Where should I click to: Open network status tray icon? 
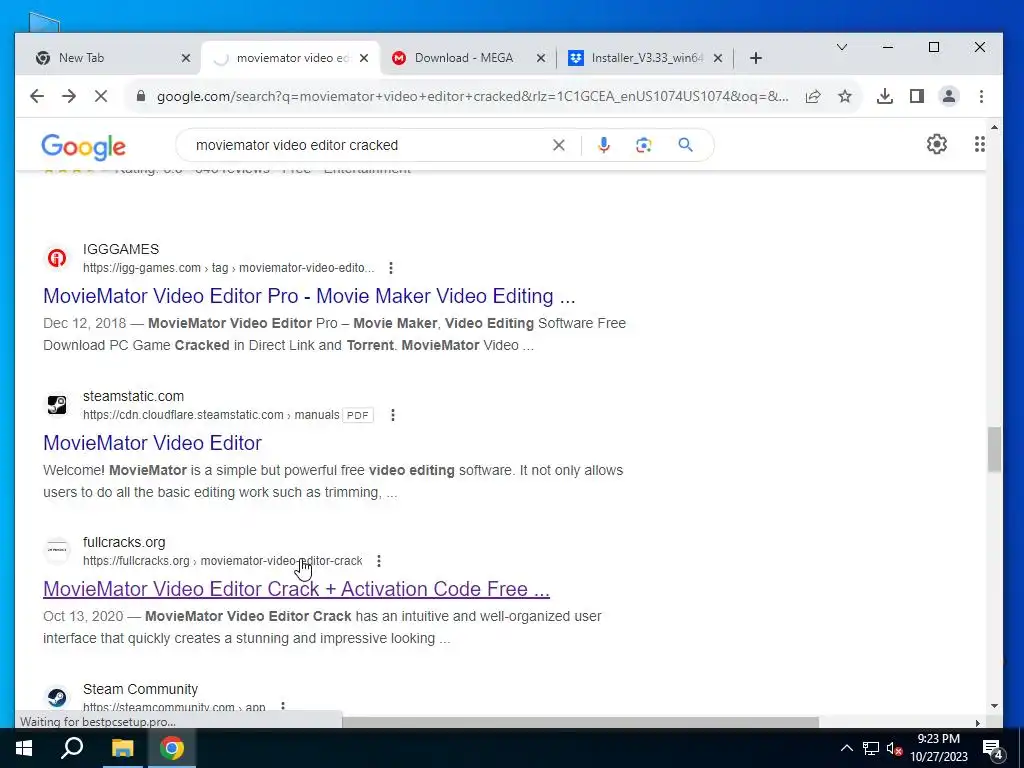[x=871, y=748]
